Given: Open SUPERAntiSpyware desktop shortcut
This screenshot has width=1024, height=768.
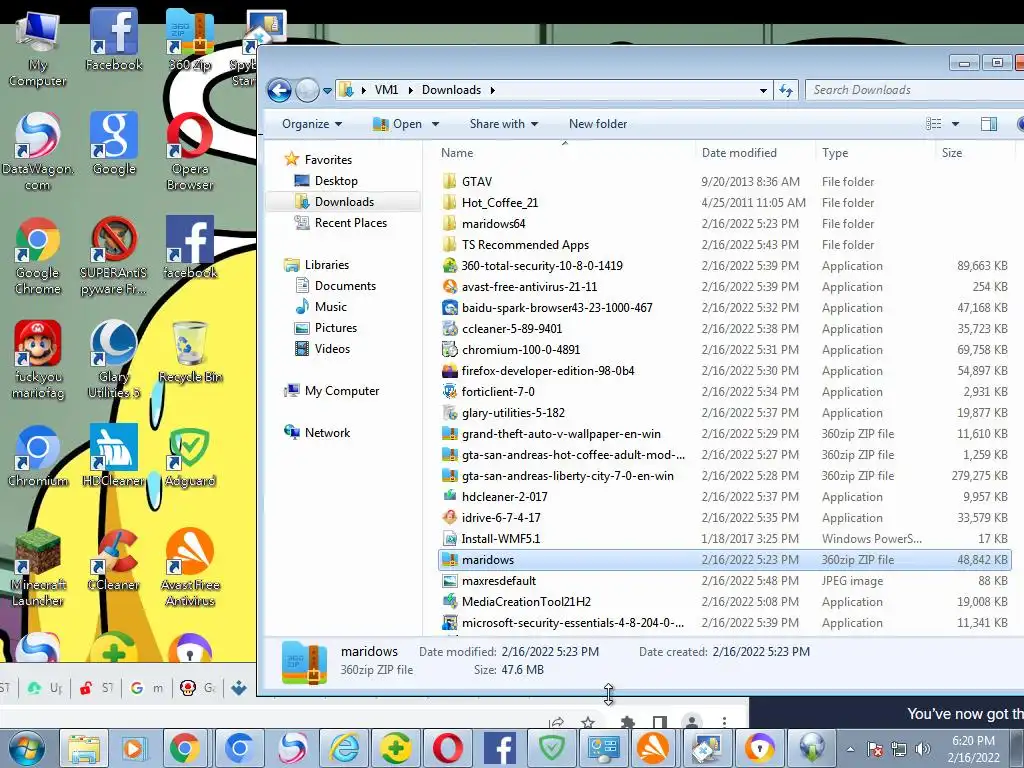Looking at the screenshot, I should click(x=114, y=256).
